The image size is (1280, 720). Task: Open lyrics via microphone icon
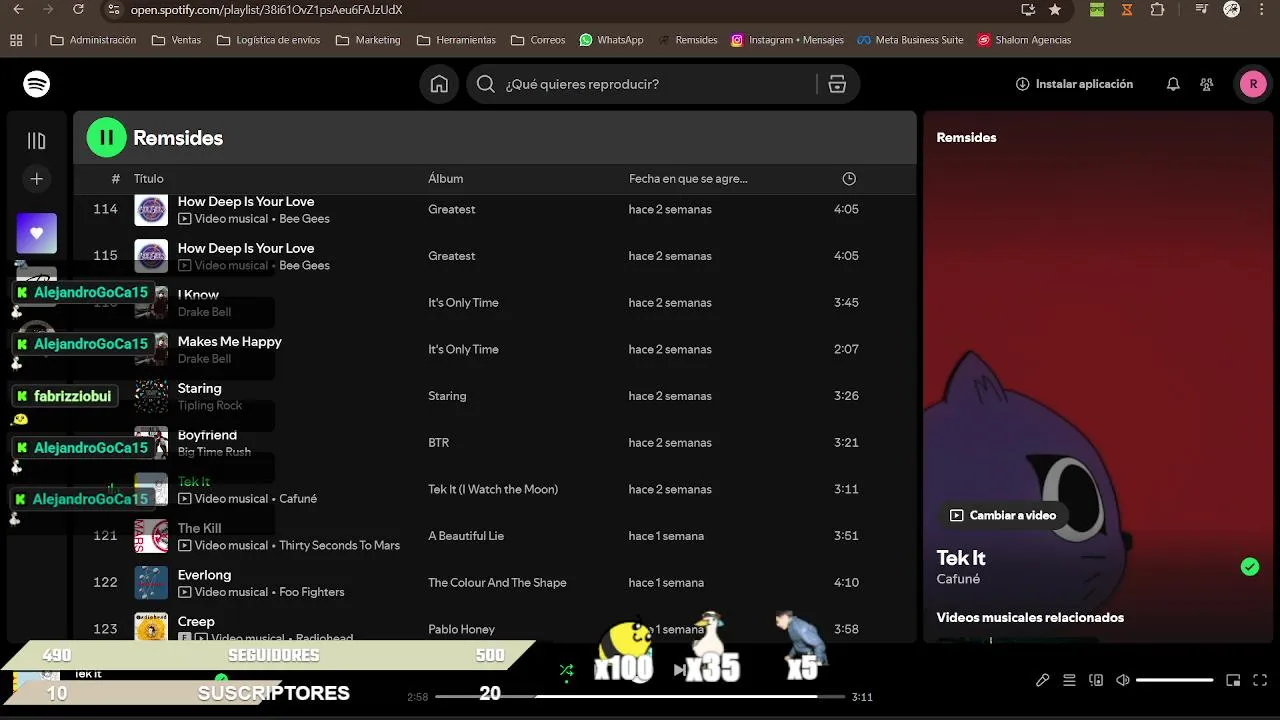1042,680
